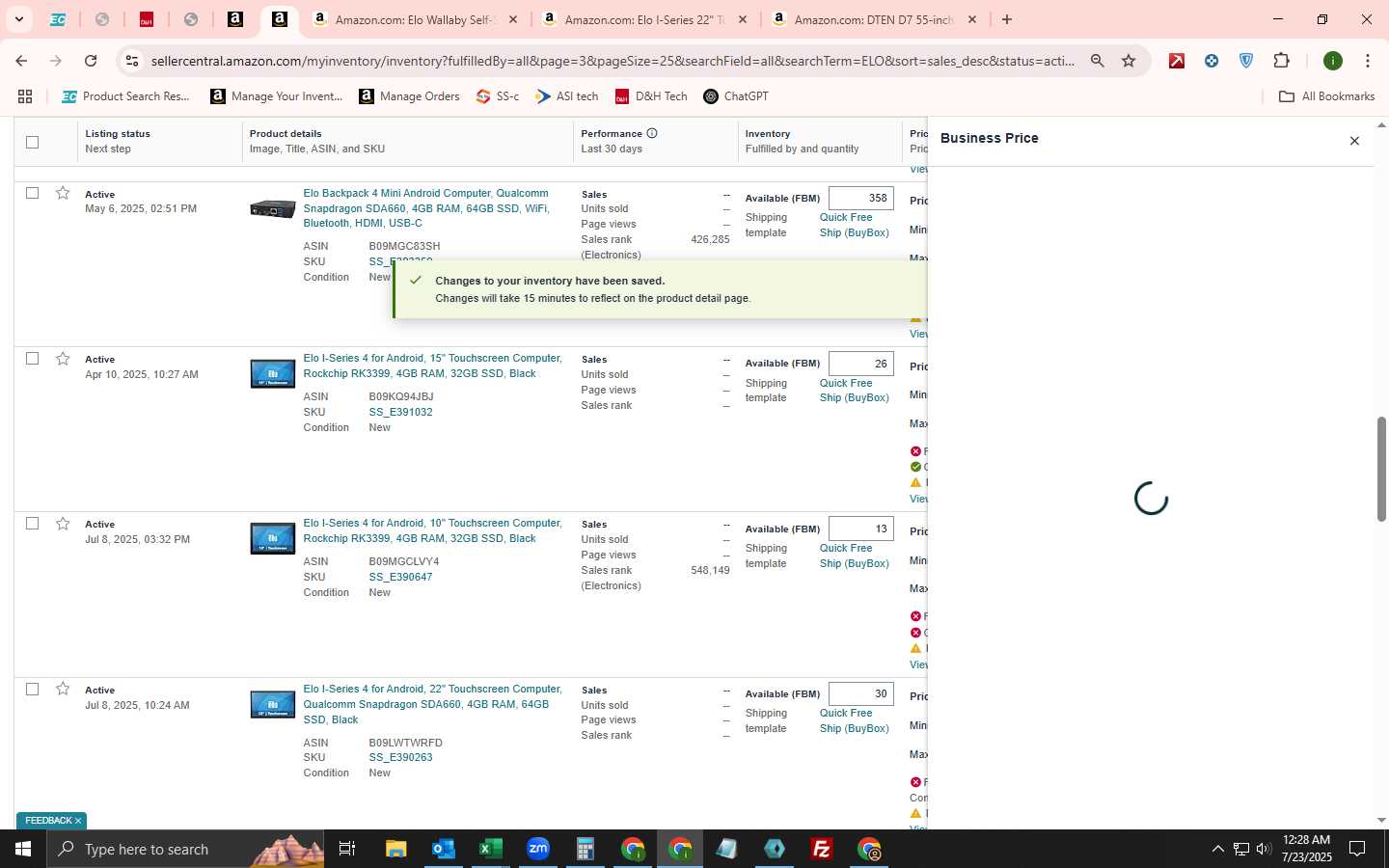
Task: Close the Elo Wallaby Self-service tab
Action: click(x=513, y=19)
